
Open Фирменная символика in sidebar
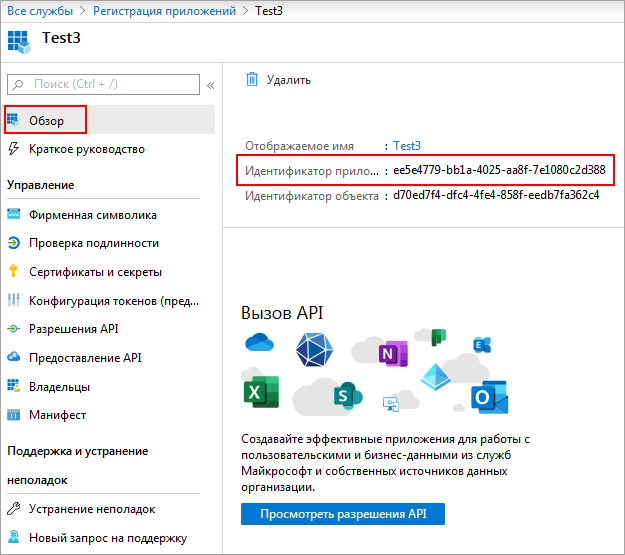click(x=92, y=214)
